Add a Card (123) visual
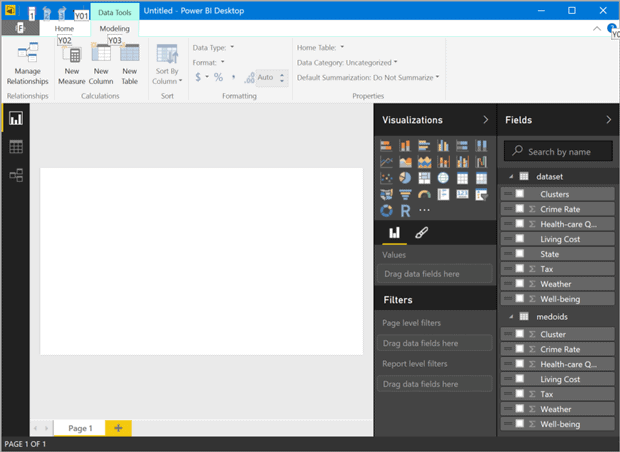Screen dimensions: 620x452 click(462, 194)
